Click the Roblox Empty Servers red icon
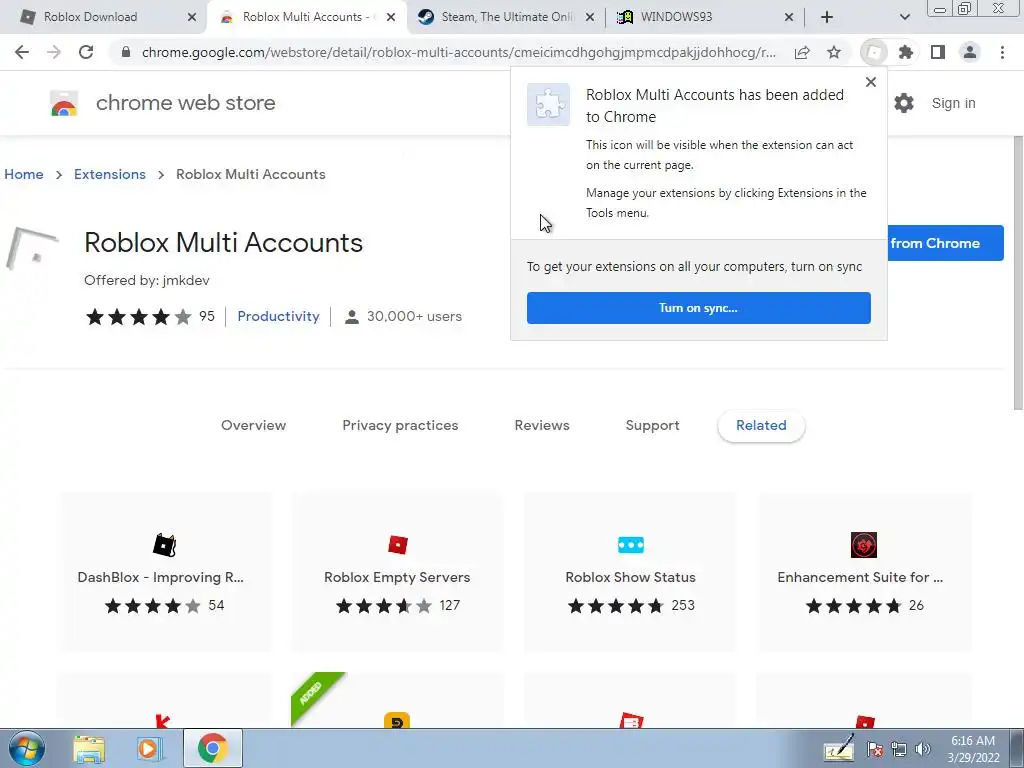The image size is (1024, 768). [x=398, y=545]
